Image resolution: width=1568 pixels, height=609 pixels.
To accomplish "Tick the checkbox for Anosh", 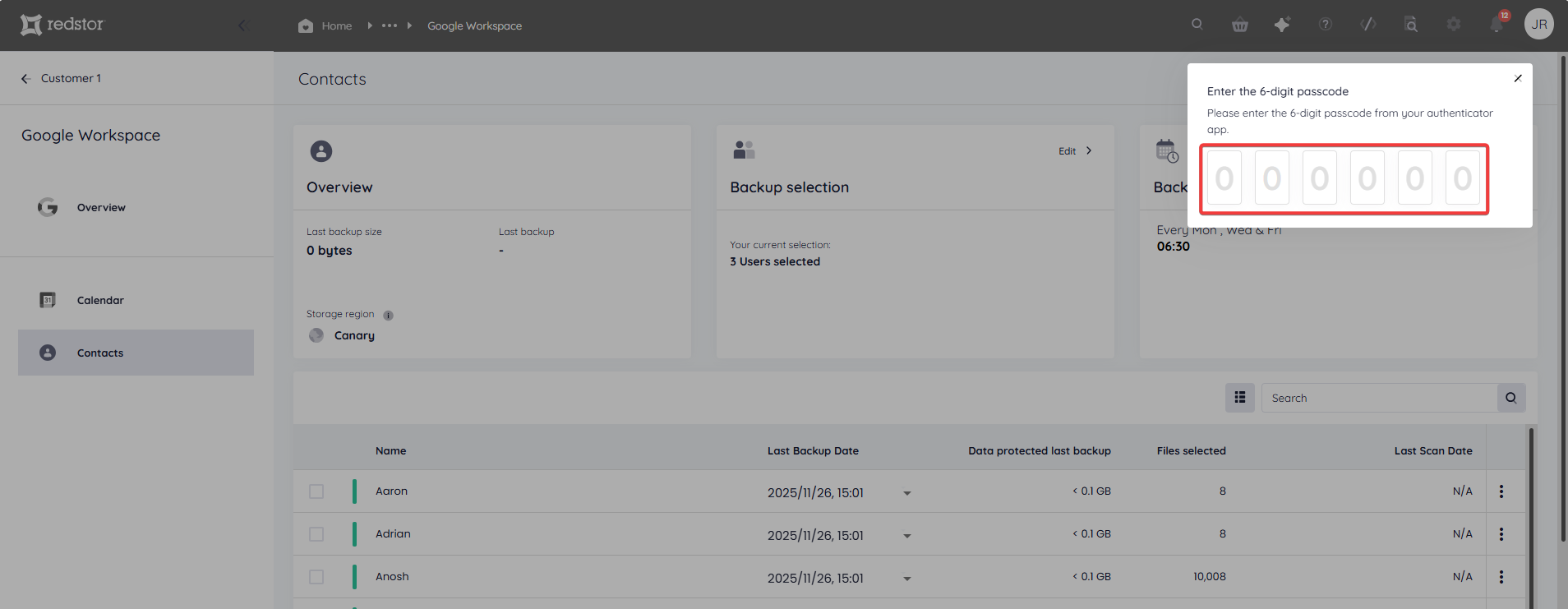I will [316, 577].
